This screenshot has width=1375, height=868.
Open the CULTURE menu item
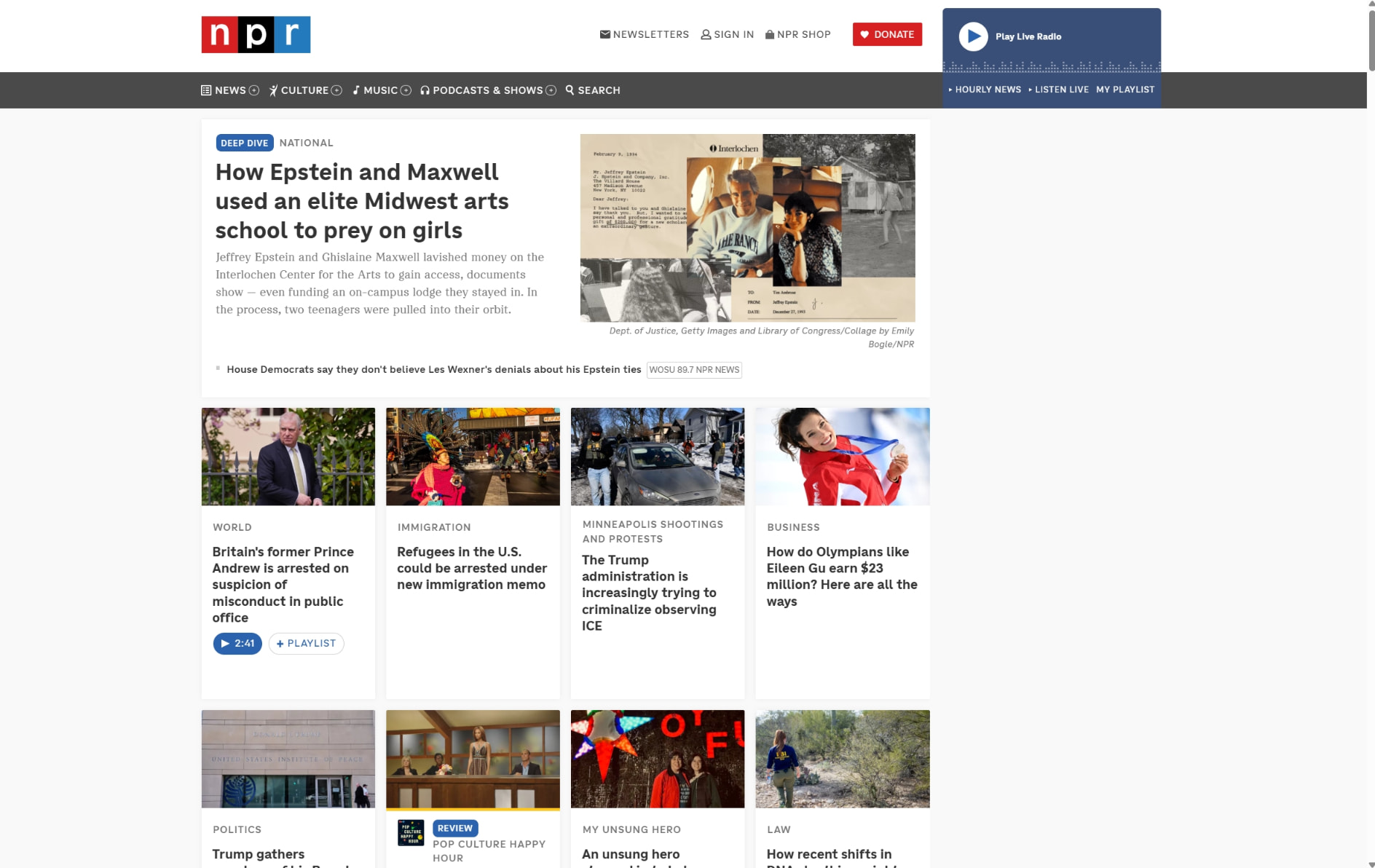304,90
